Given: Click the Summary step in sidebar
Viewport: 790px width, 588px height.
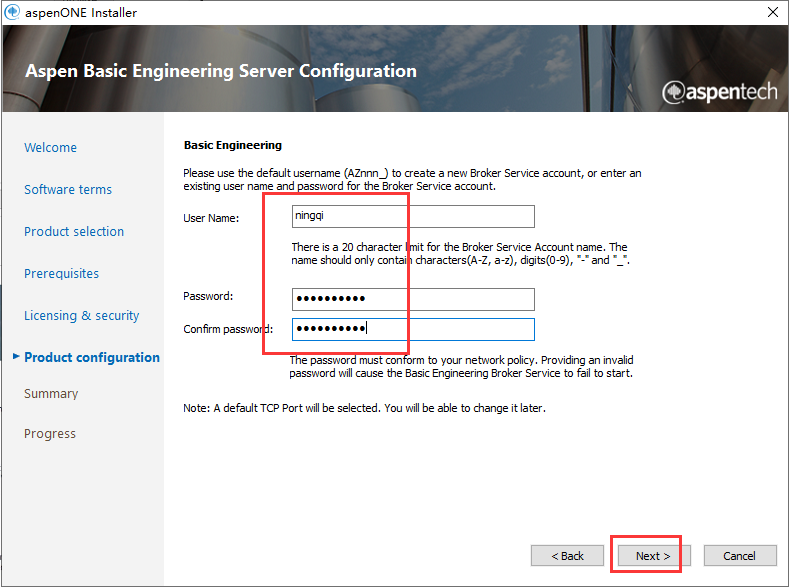Looking at the screenshot, I should (x=51, y=394).
